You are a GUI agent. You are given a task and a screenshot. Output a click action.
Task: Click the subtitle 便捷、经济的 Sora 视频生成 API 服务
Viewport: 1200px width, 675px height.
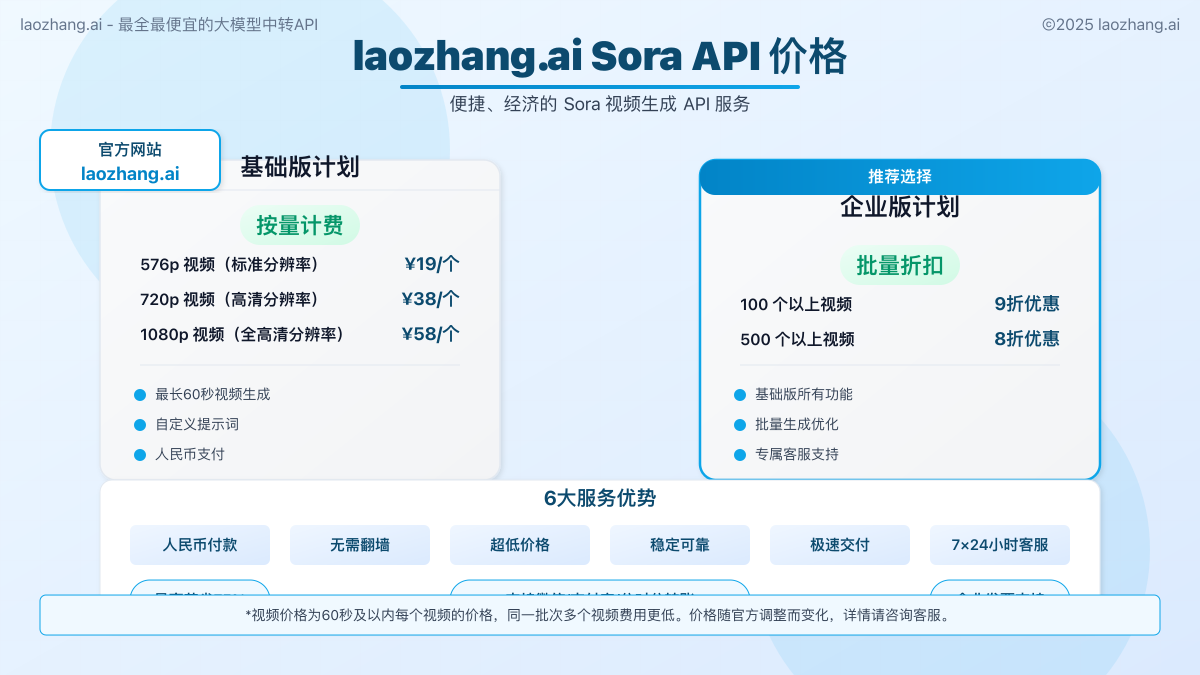(600, 104)
